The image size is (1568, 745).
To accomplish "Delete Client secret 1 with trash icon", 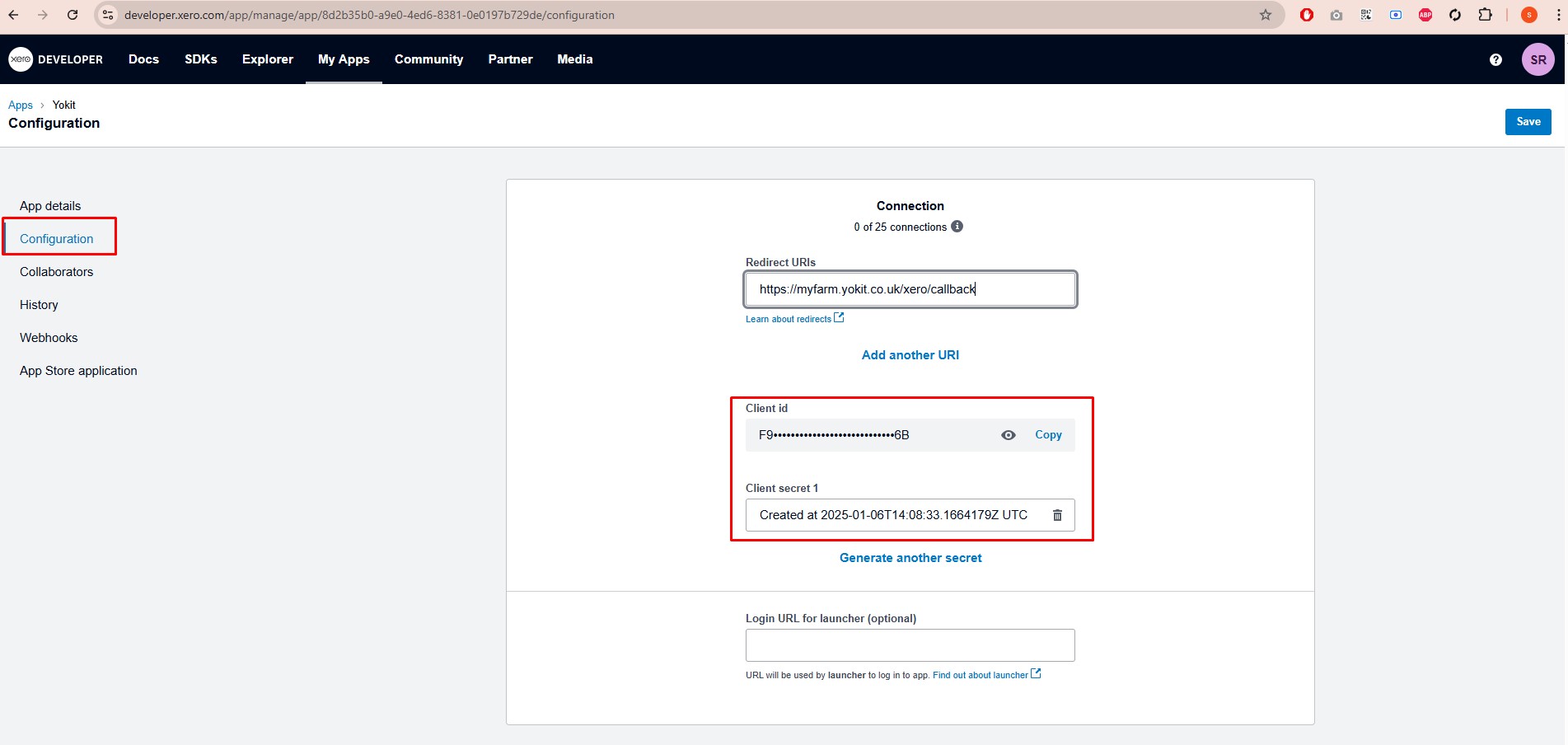I will 1057,515.
